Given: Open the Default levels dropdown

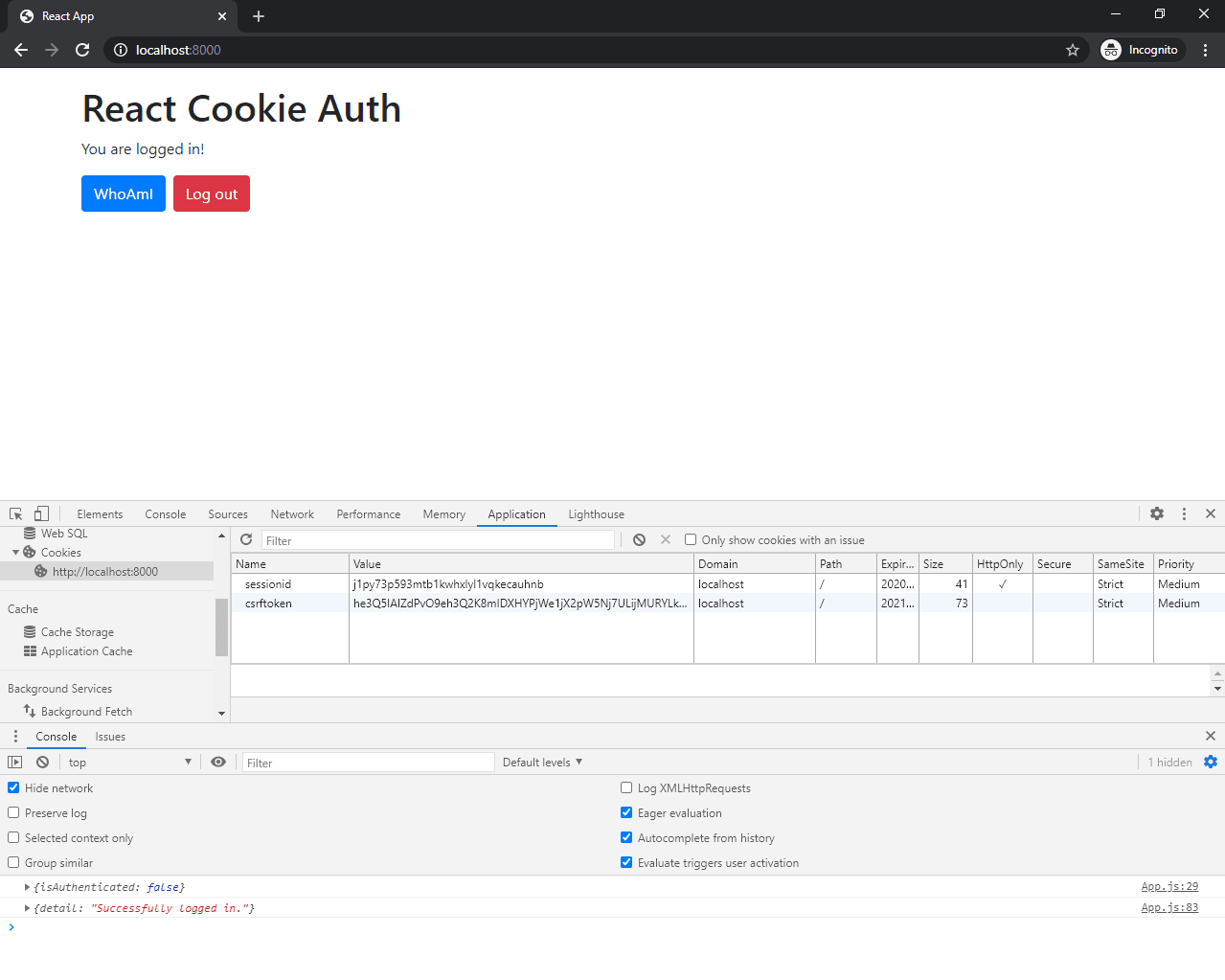Looking at the screenshot, I should click(542, 762).
